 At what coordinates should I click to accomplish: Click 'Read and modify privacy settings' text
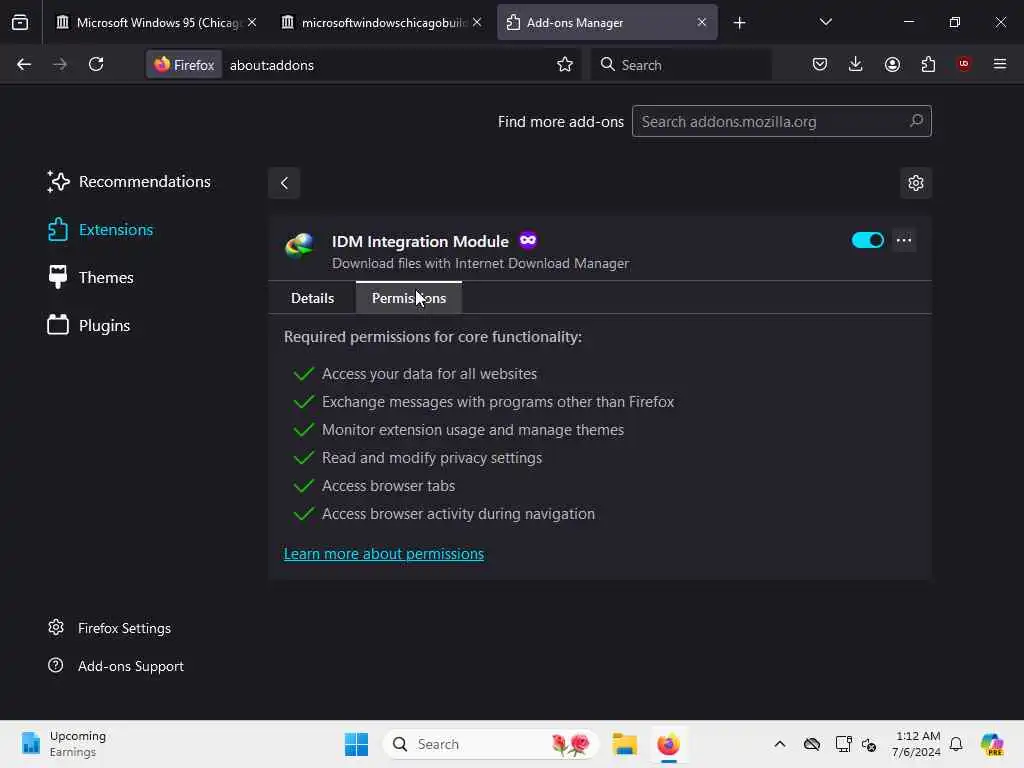pyautogui.click(x=432, y=458)
